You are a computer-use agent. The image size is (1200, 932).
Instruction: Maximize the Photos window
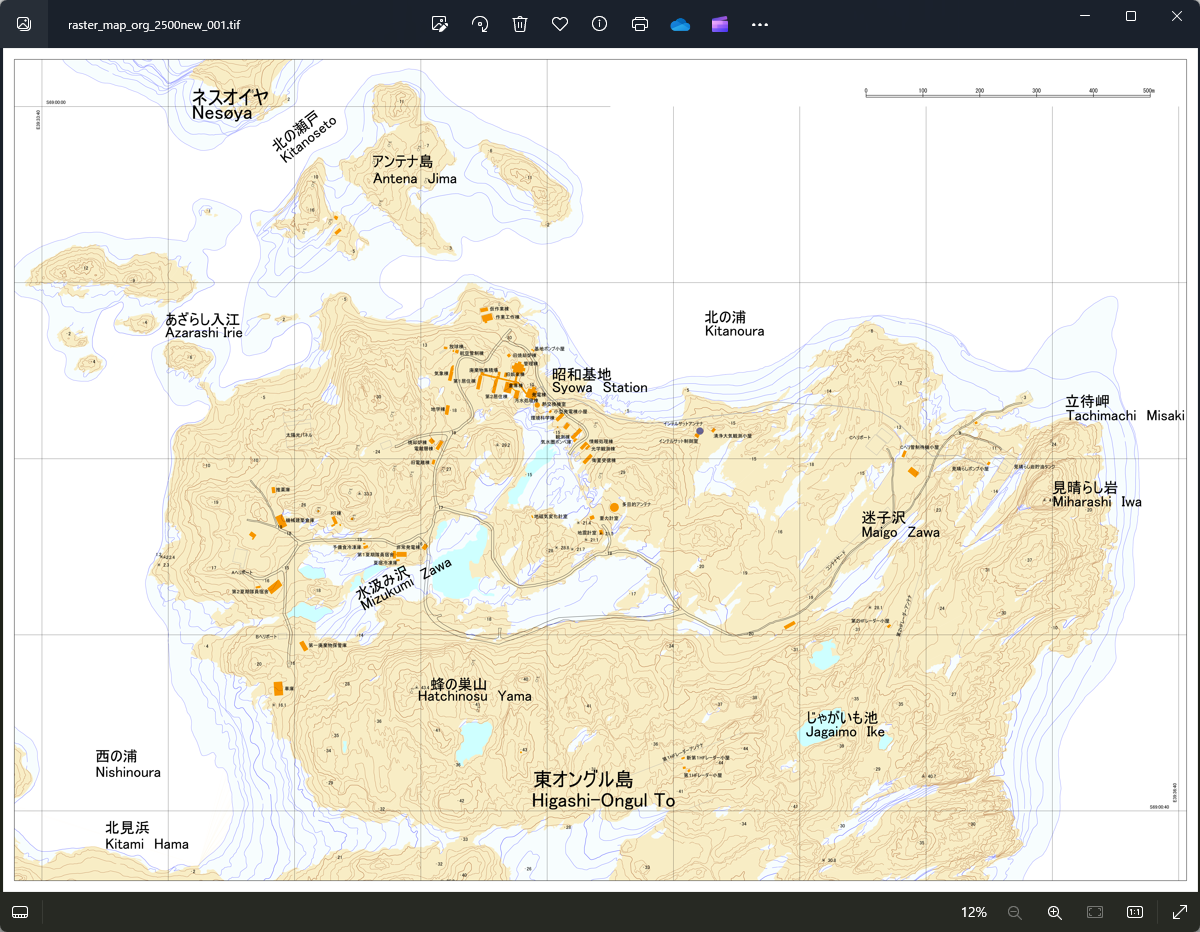click(x=1129, y=16)
